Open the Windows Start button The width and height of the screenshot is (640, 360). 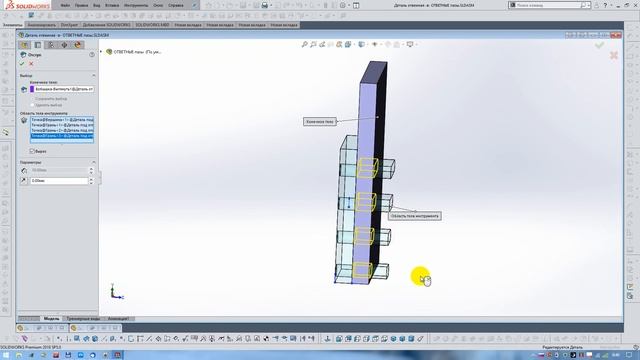point(6,356)
